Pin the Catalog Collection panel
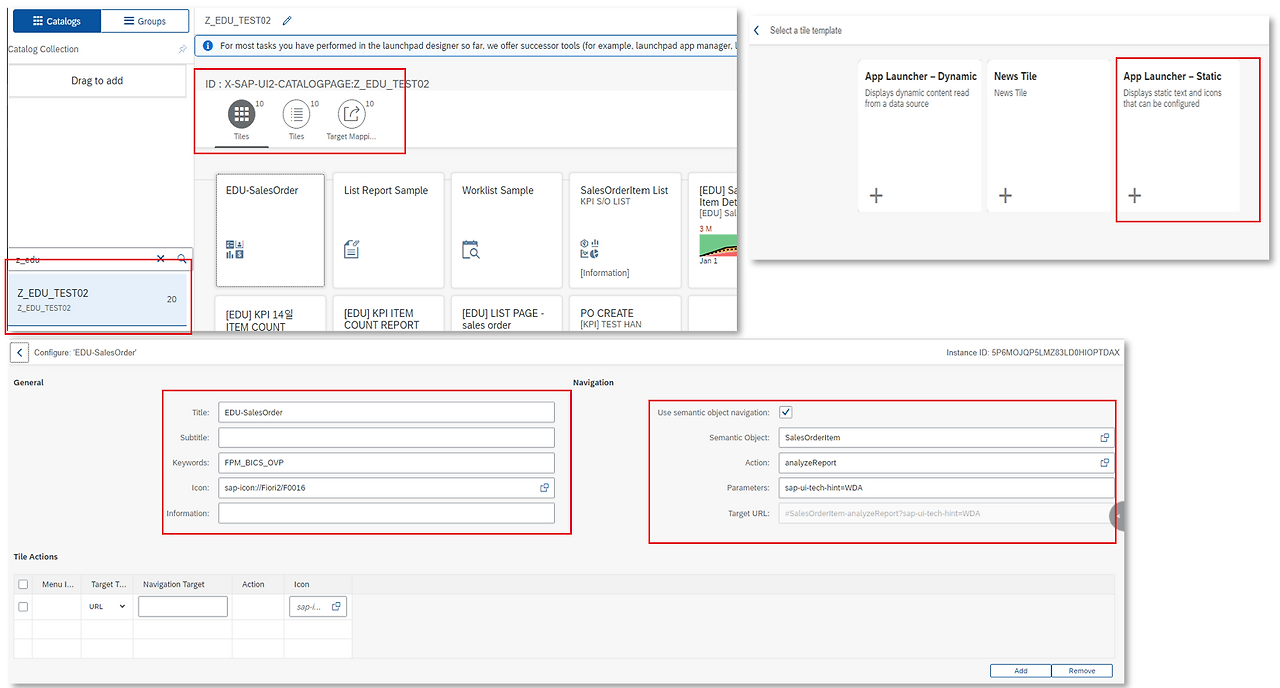The width and height of the screenshot is (1280, 688). click(182, 49)
